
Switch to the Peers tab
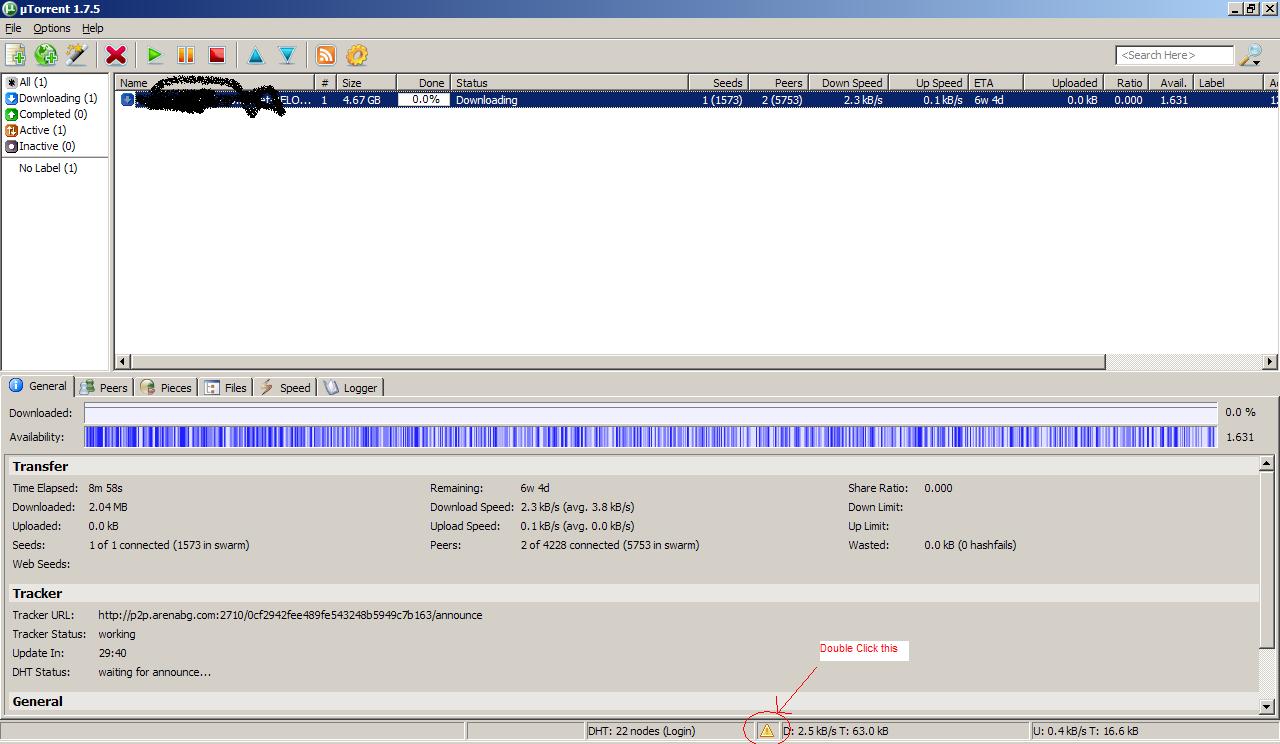(104, 388)
